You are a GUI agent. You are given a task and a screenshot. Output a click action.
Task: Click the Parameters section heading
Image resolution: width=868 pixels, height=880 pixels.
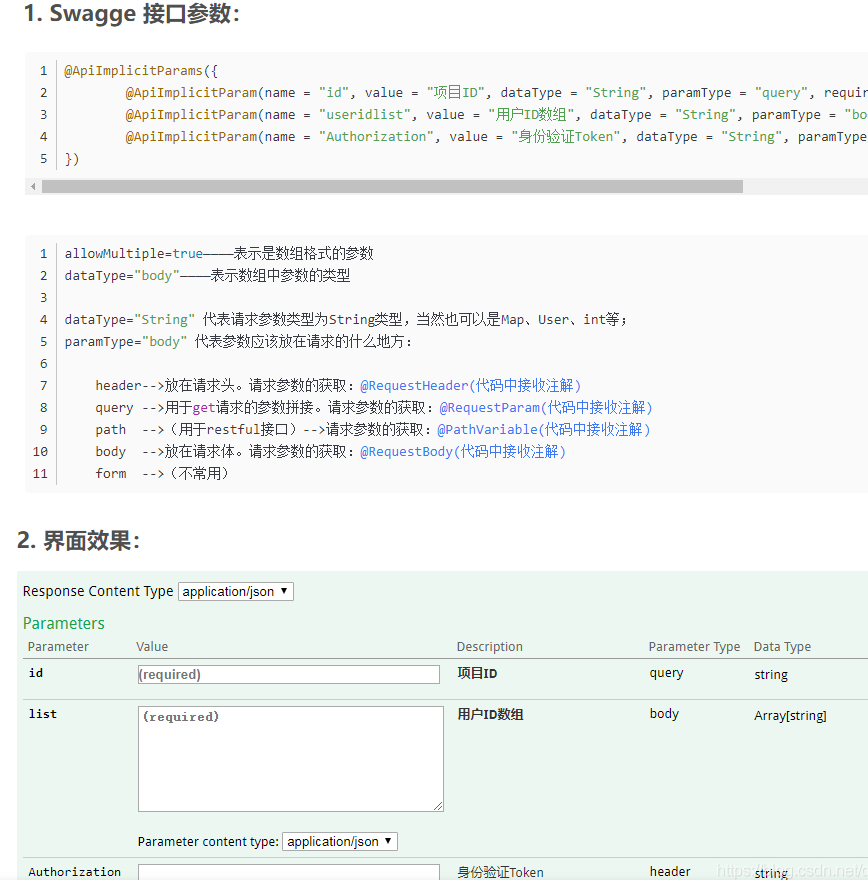point(63,623)
